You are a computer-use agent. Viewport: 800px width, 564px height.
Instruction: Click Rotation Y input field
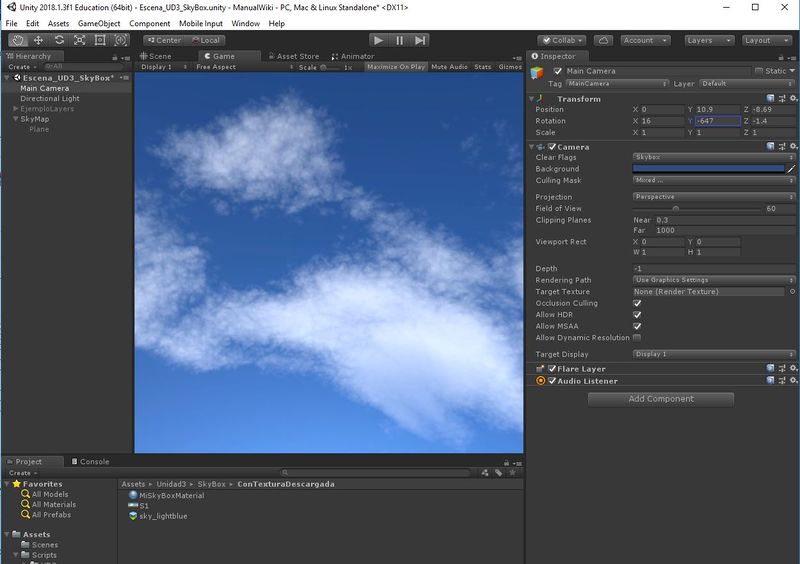(x=718, y=121)
